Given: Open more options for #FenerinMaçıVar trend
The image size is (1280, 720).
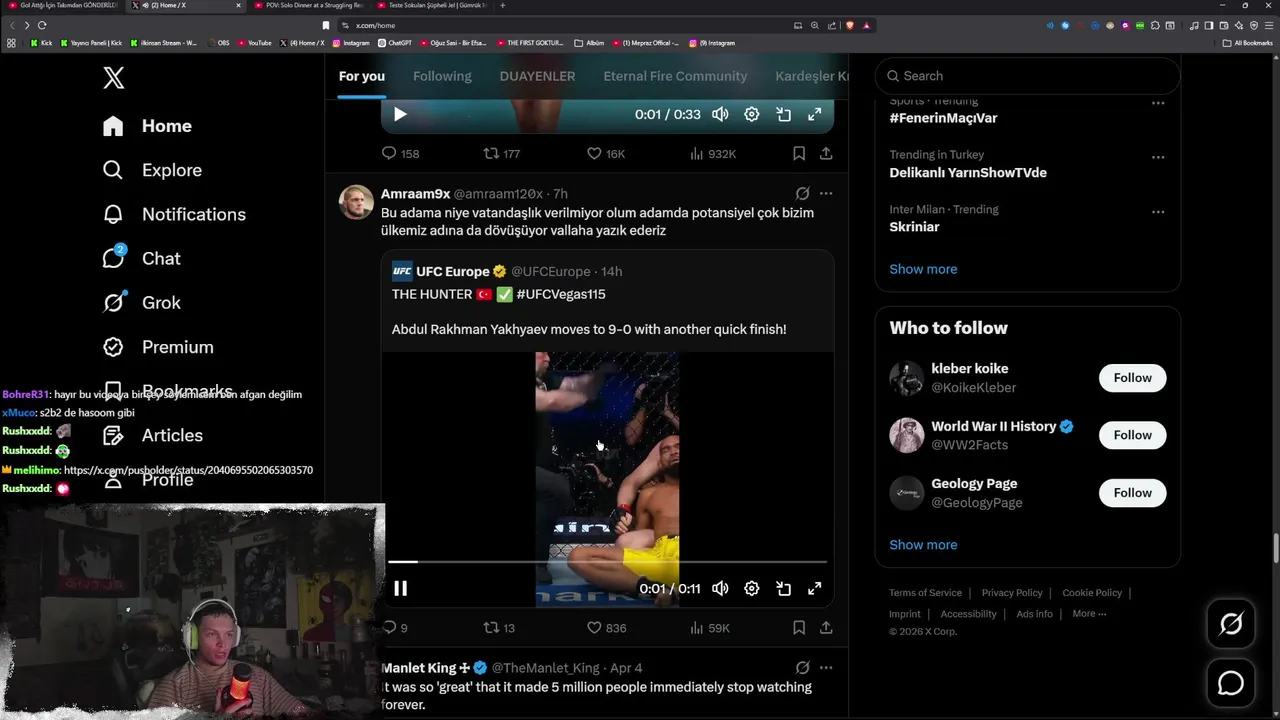Looking at the screenshot, I should [1158, 103].
